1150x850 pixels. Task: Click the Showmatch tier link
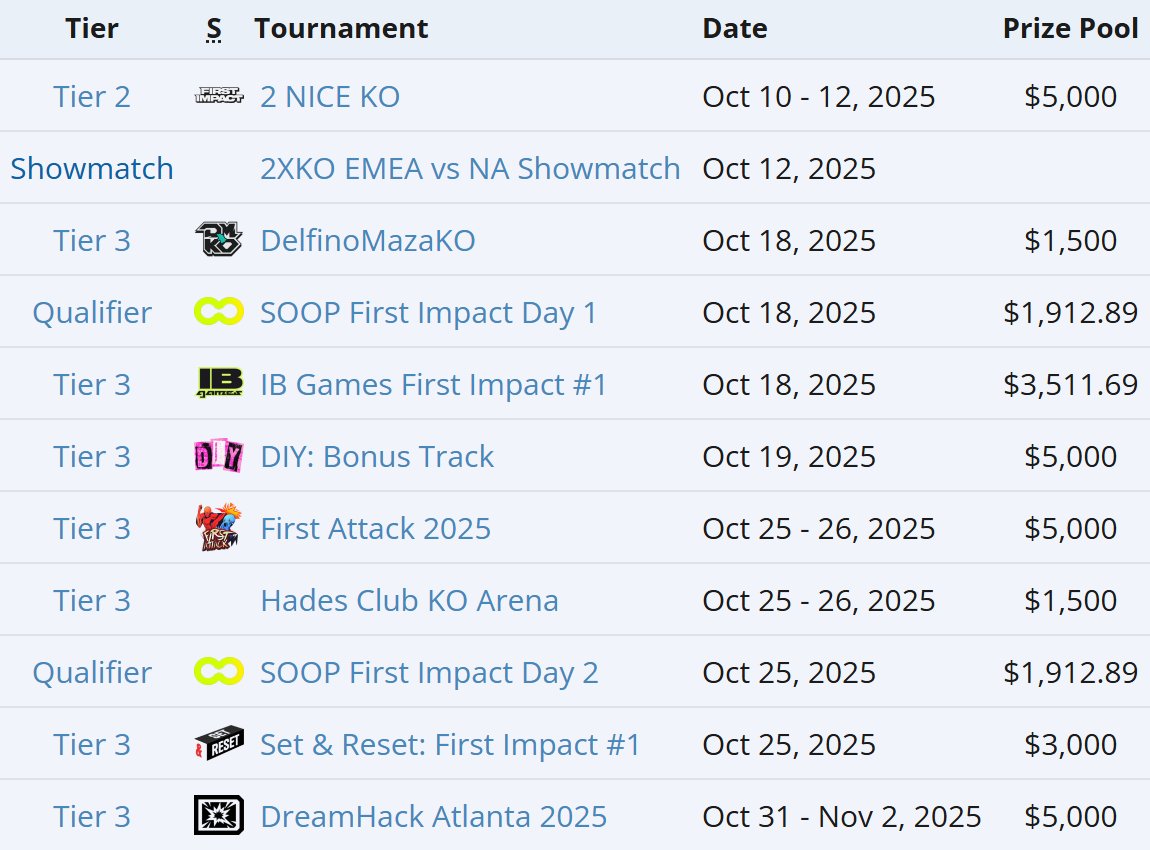click(92, 169)
